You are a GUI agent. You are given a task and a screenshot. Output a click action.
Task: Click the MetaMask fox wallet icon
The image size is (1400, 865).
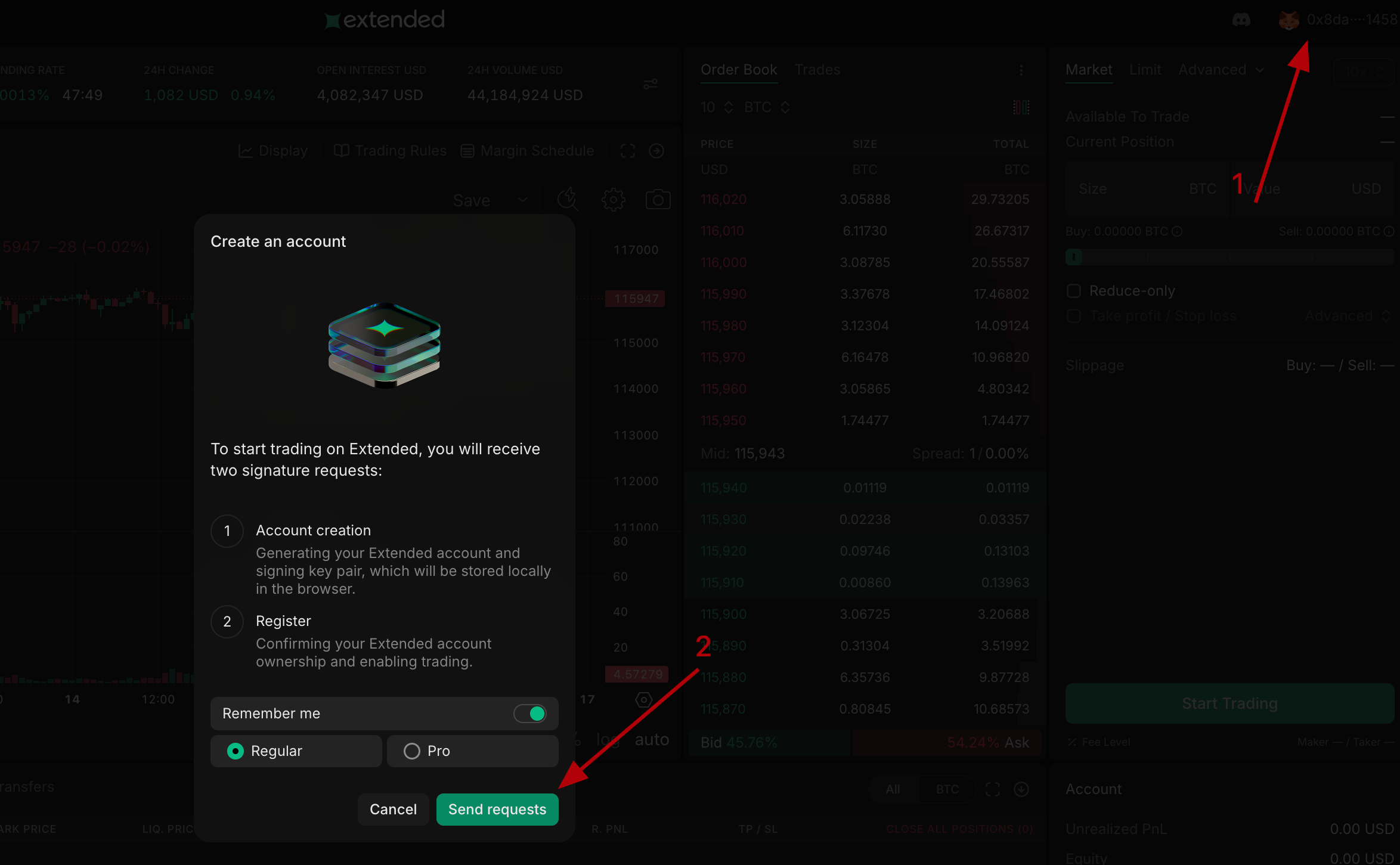tap(1289, 20)
